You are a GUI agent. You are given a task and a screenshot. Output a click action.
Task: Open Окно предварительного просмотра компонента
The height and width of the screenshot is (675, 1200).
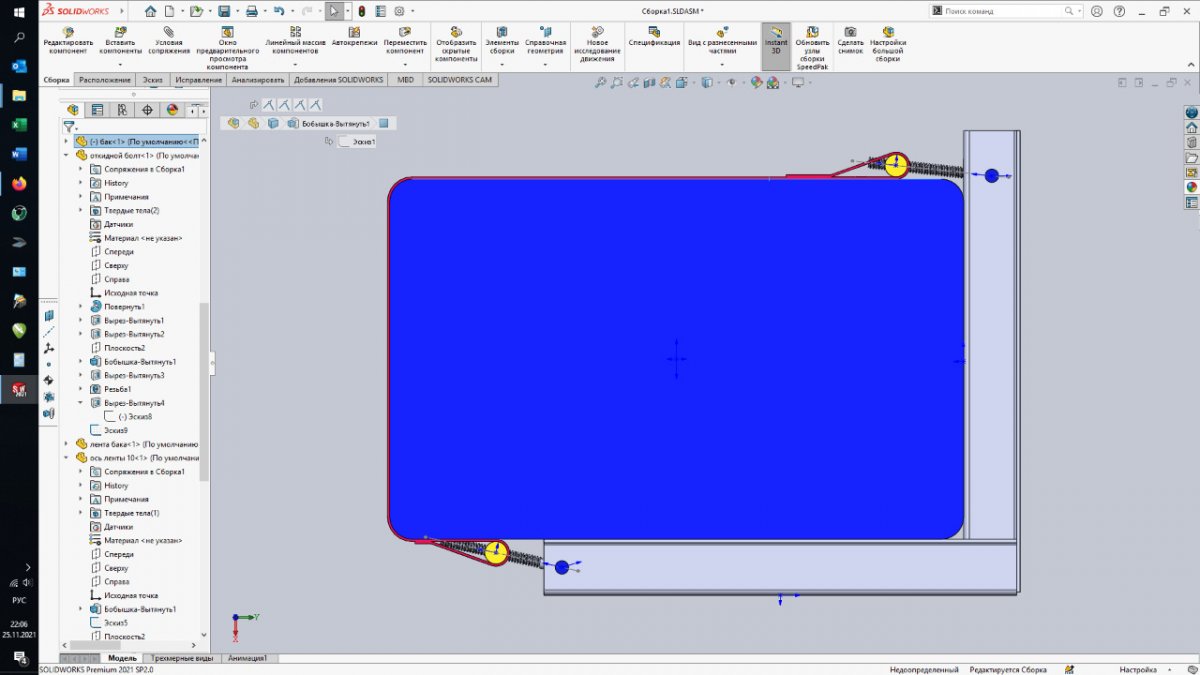point(227,48)
